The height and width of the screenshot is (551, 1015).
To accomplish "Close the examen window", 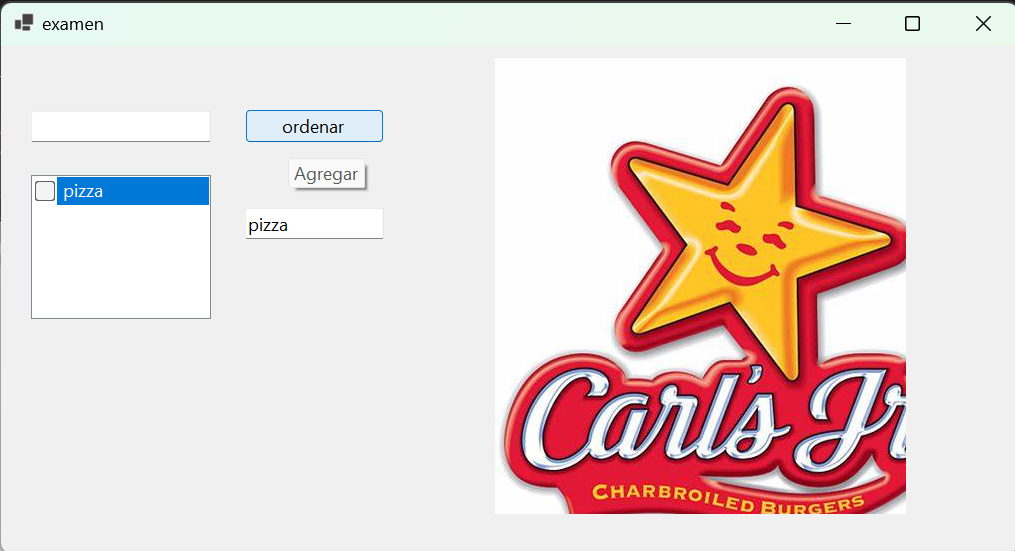I will pos(983,24).
